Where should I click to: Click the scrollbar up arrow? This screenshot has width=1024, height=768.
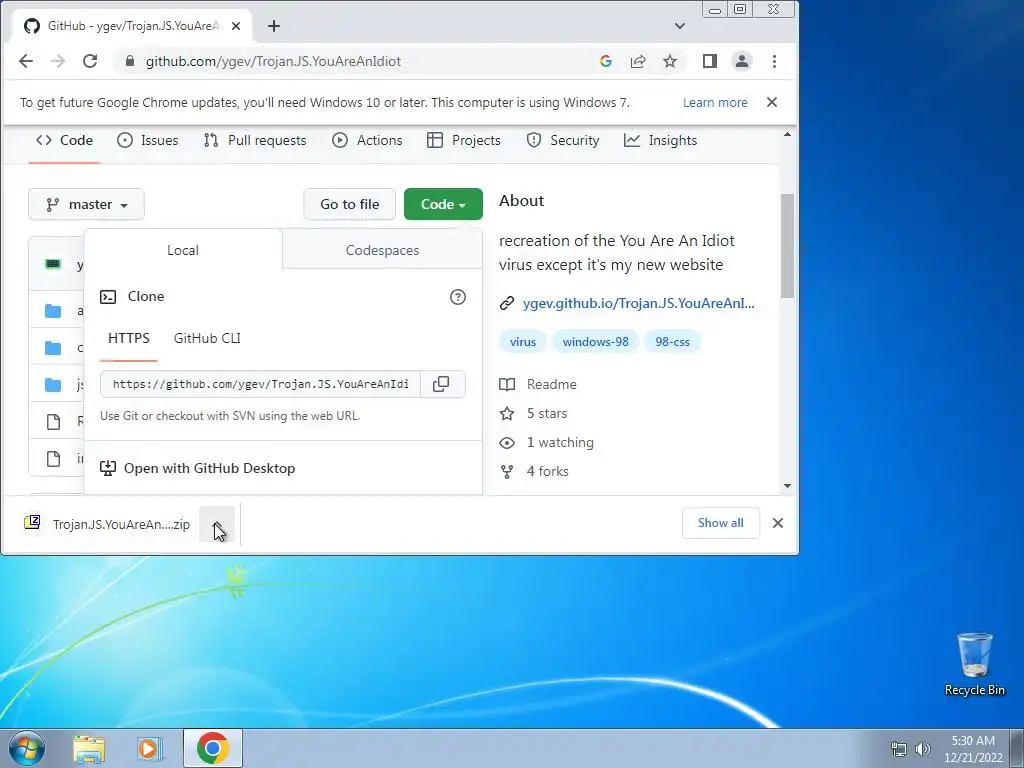787,135
